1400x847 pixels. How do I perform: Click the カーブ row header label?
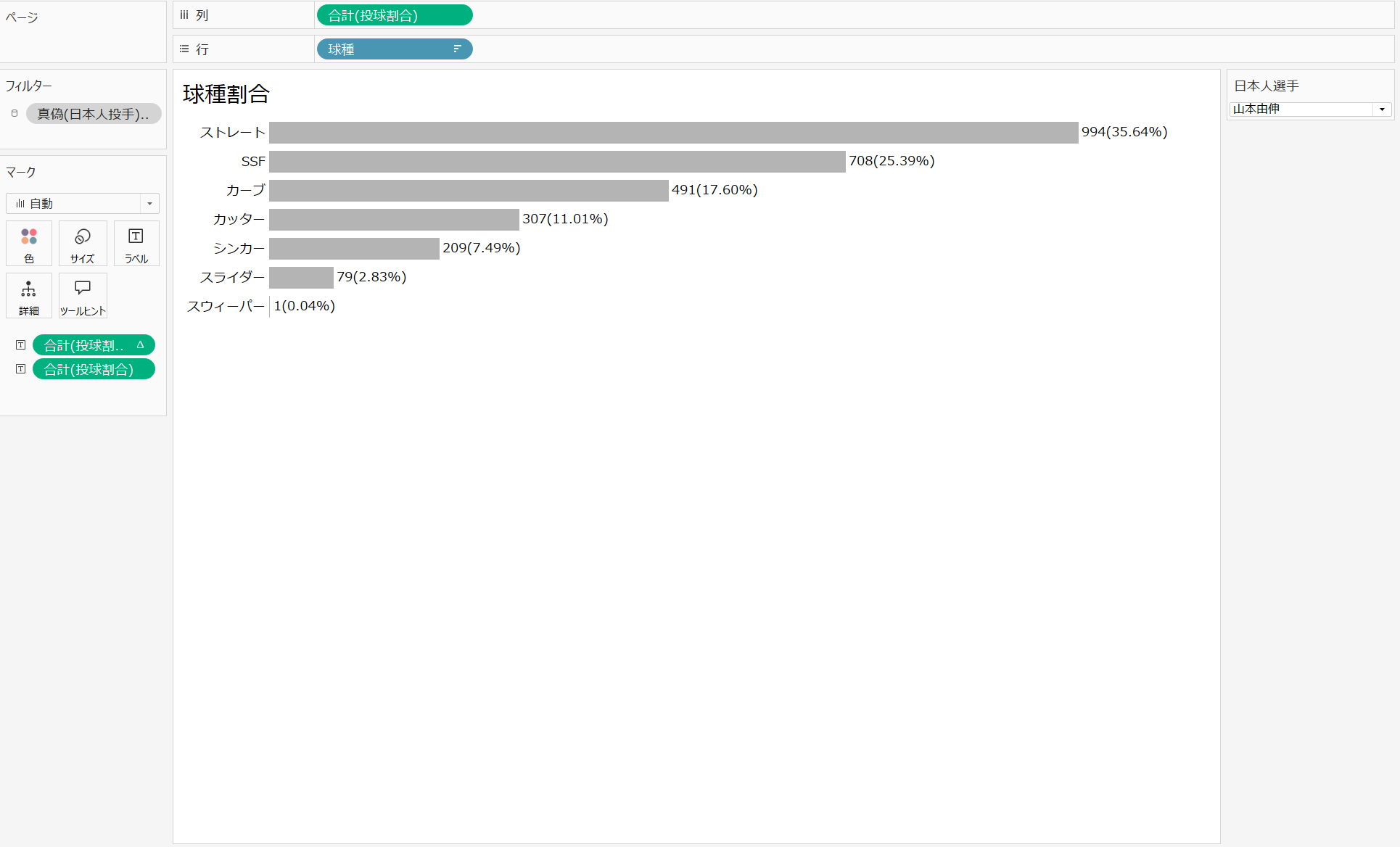[245, 191]
